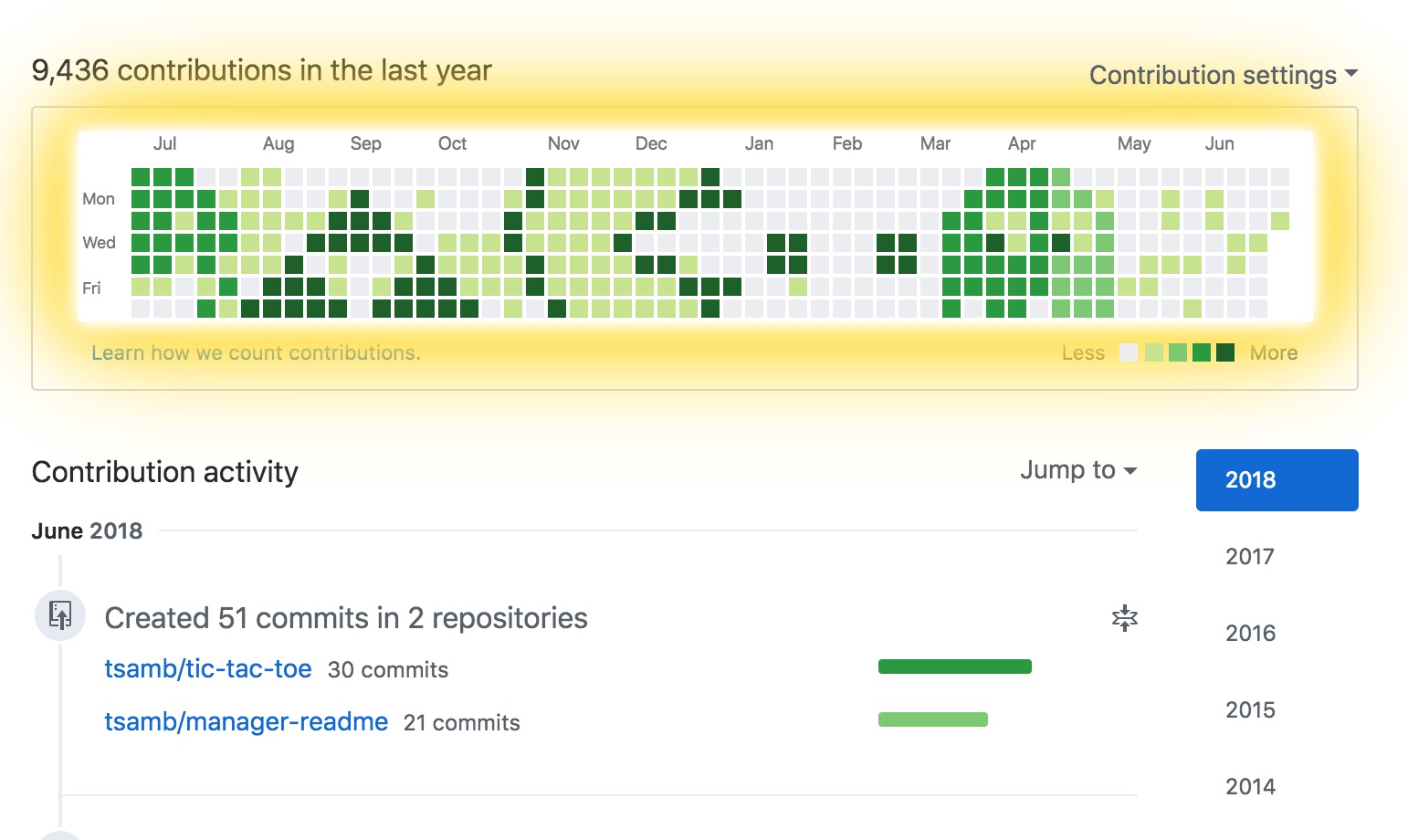This screenshot has height=840, width=1408.
Task: Select year 2014 in sidebar
Action: click(1250, 786)
